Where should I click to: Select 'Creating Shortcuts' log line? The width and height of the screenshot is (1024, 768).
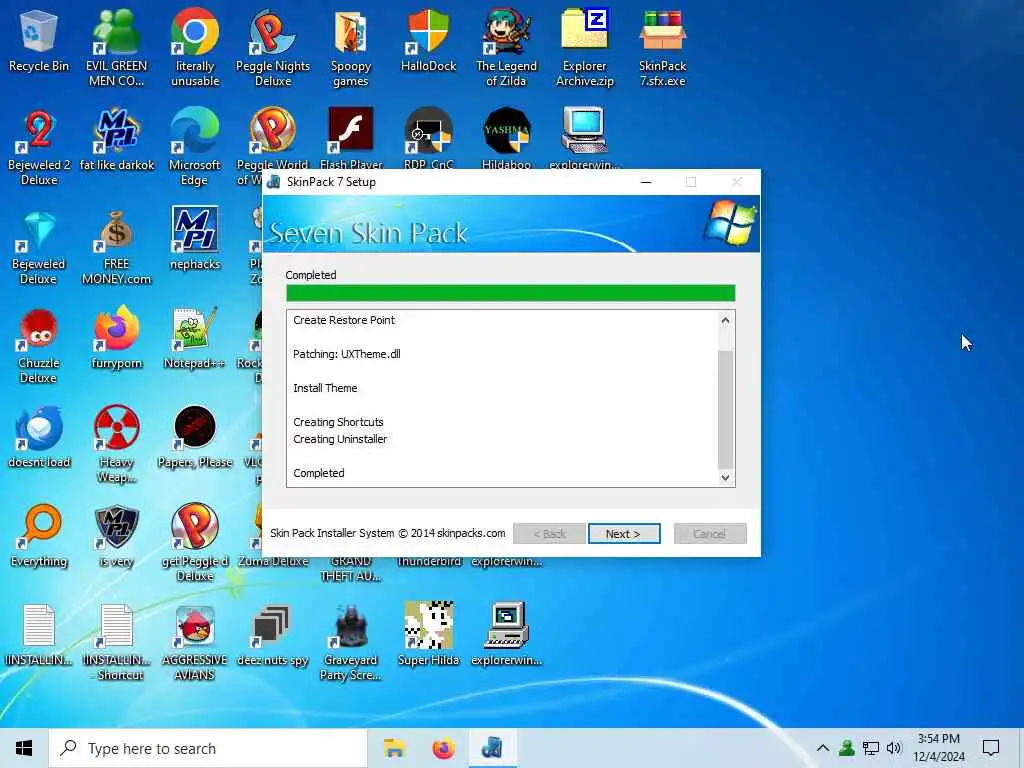[x=338, y=422]
